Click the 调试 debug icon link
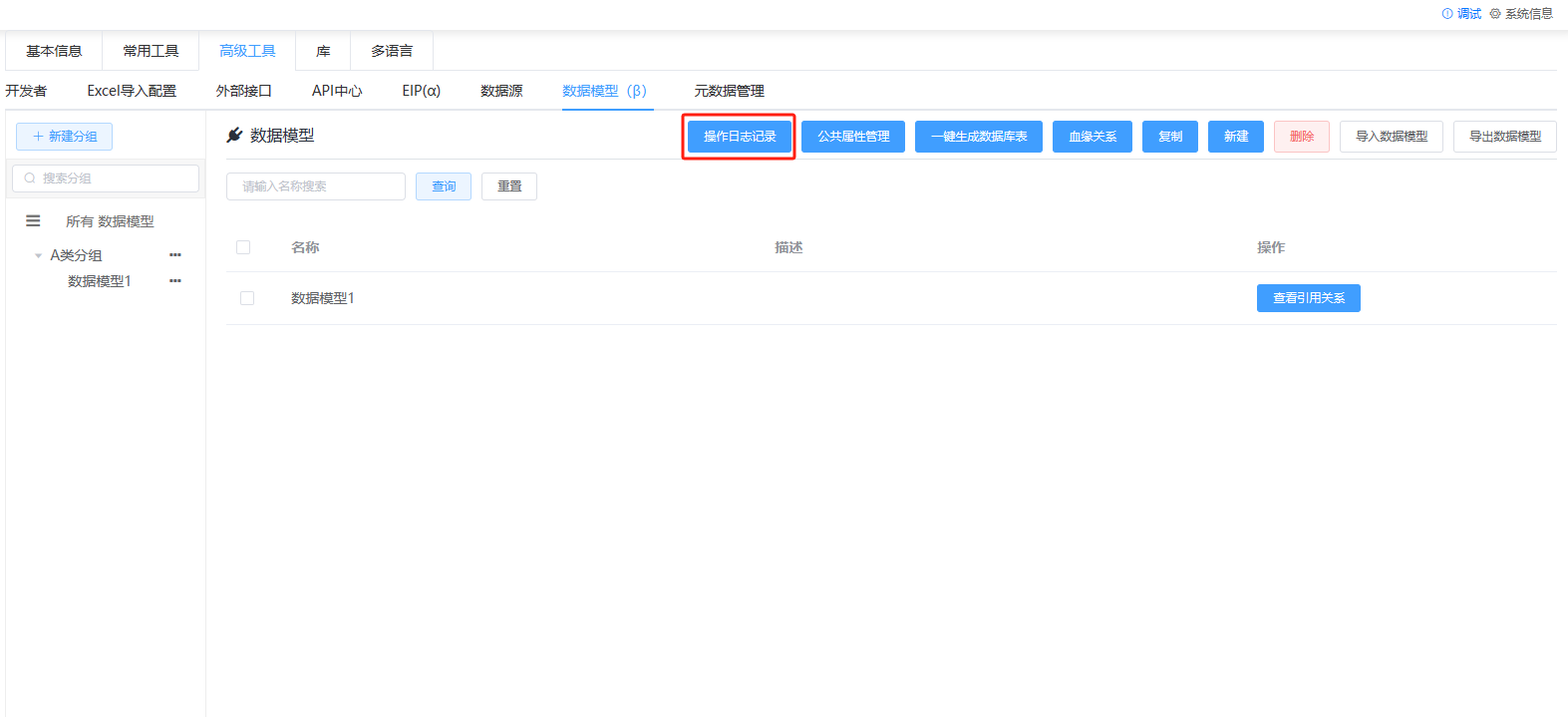Screen dimensions: 1568x717 [x=1461, y=14]
